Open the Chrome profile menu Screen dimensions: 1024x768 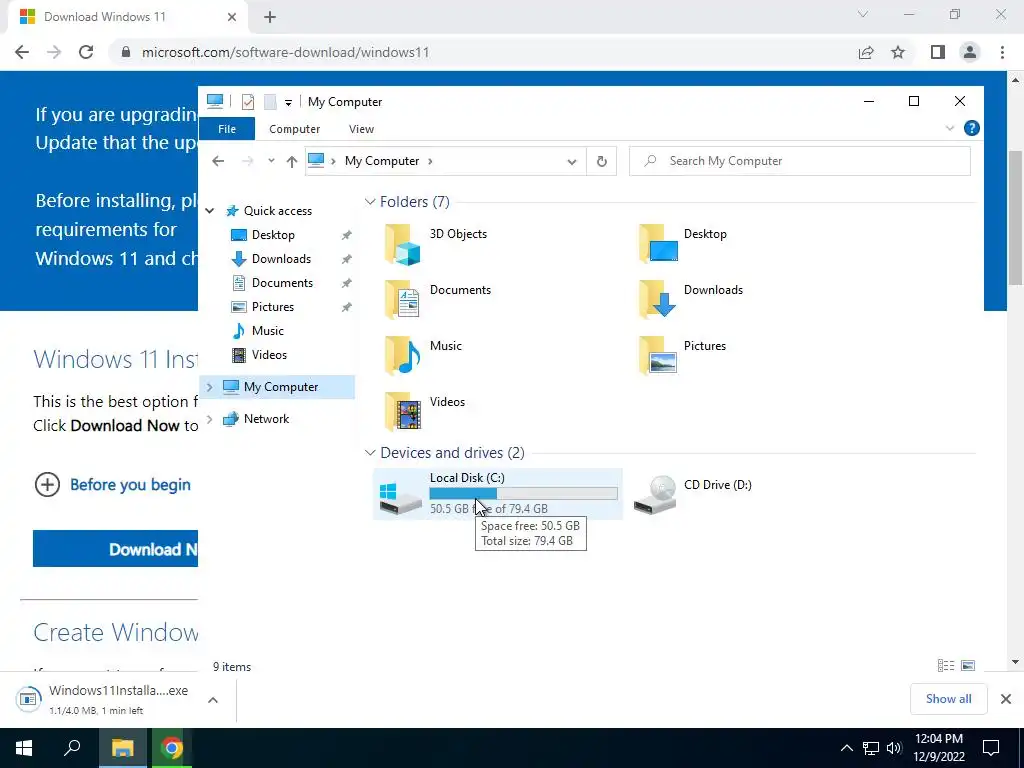coord(970,52)
